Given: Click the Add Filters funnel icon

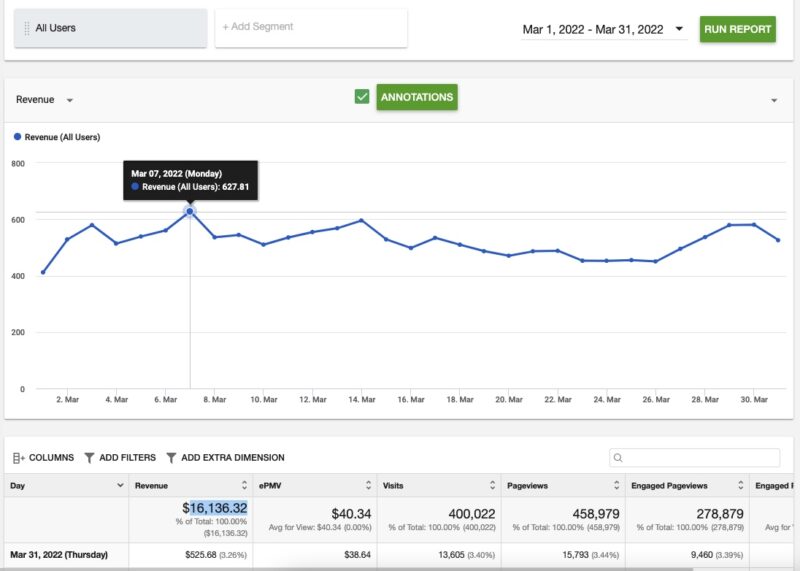Looking at the screenshot, I should pos(89,458).
